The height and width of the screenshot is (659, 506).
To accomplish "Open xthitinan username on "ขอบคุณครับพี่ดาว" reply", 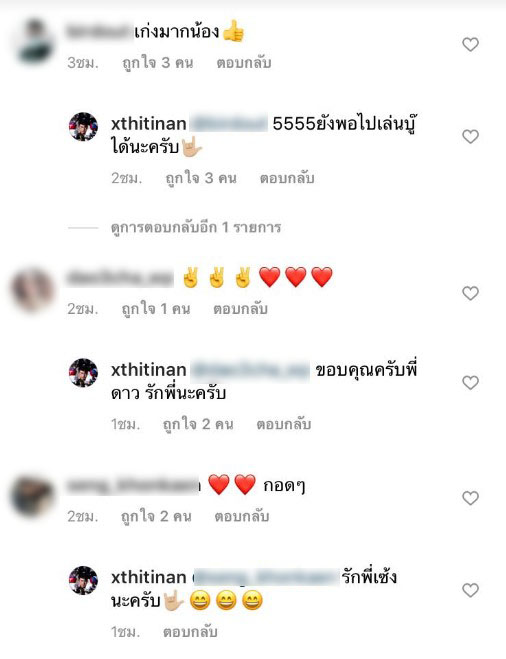I will point(148,370).
